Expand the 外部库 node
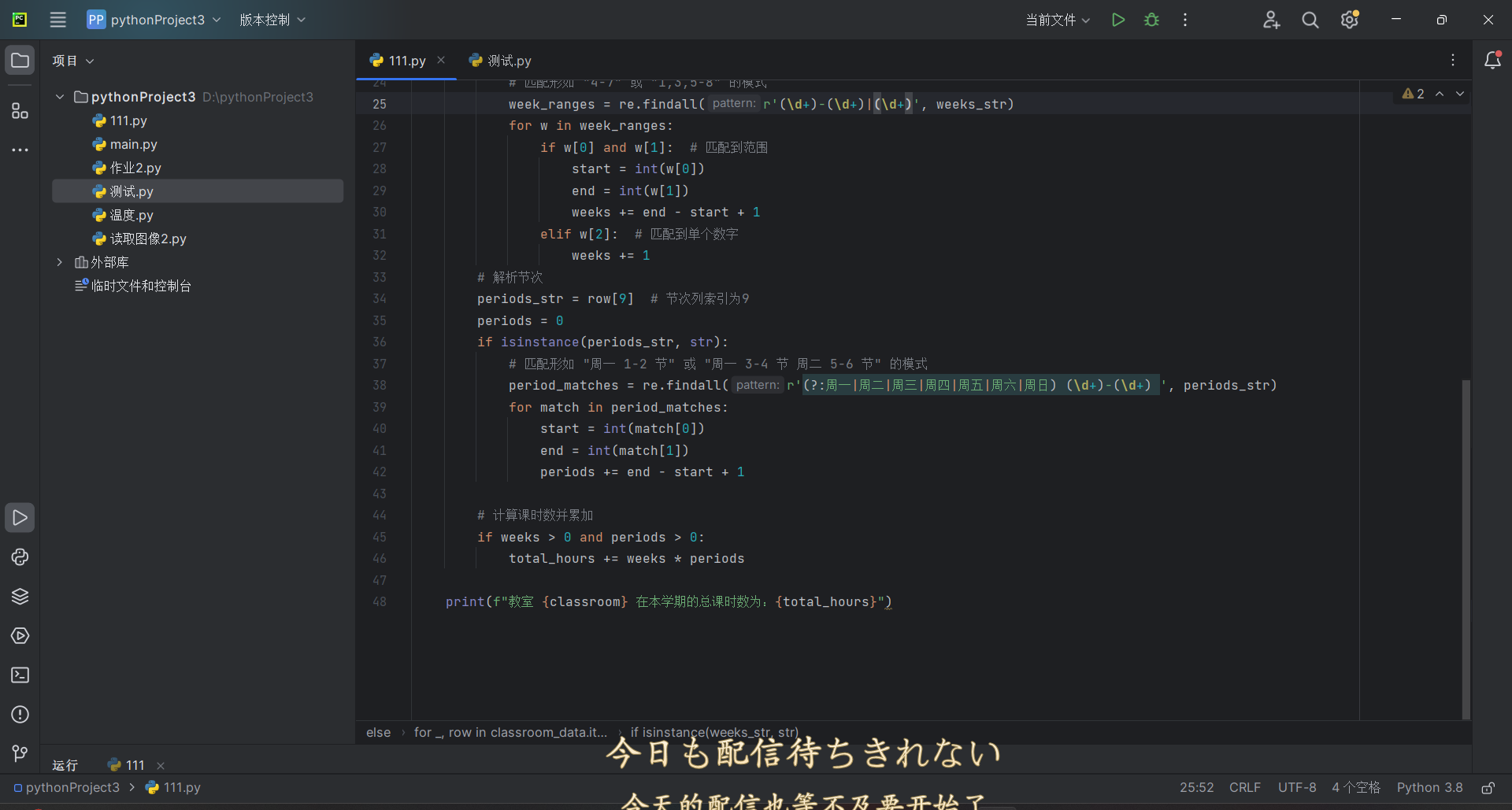1512x810 pixels. [60, 262]
